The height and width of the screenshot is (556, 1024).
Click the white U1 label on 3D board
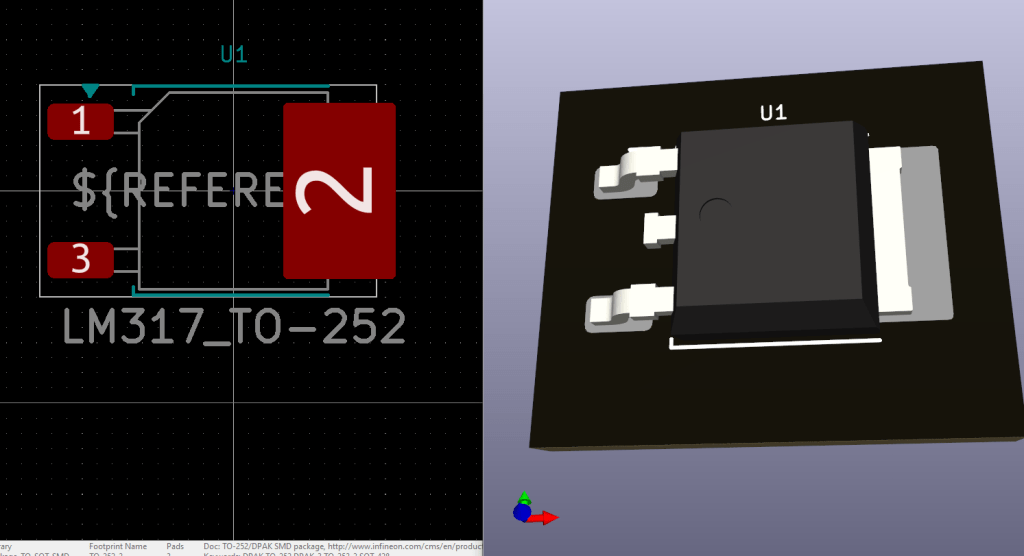pyautogui.click(x=773, y=114)
